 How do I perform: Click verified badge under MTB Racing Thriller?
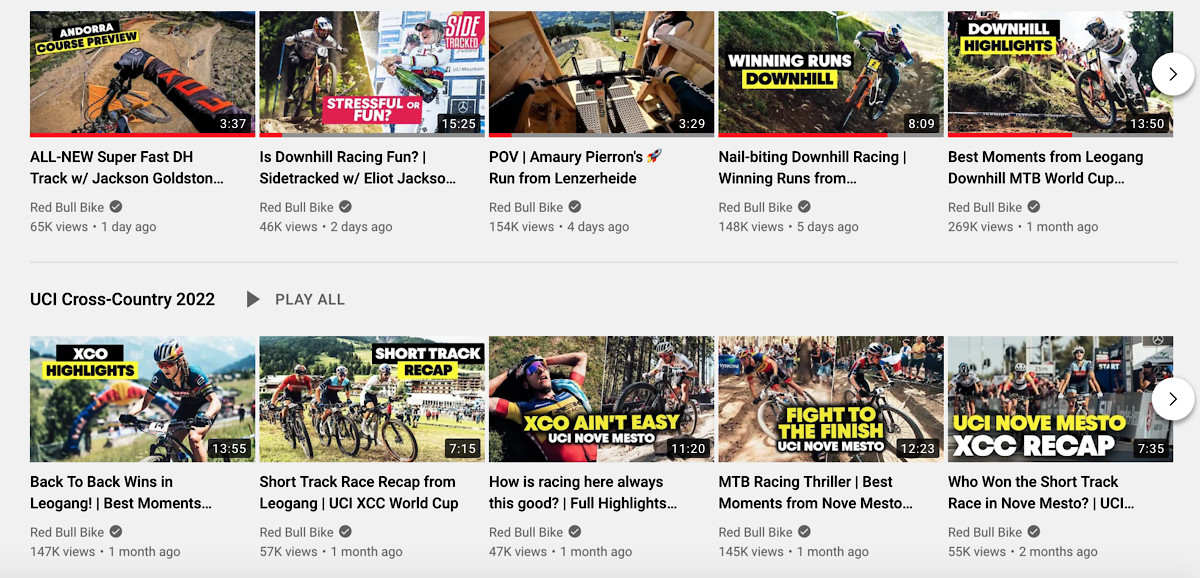(804, 532)
